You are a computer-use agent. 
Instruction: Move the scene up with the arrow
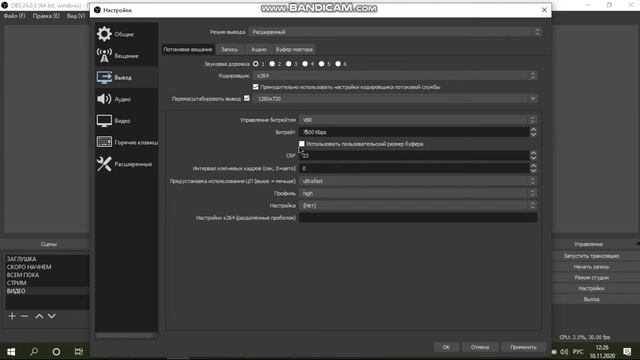point(39,316)
